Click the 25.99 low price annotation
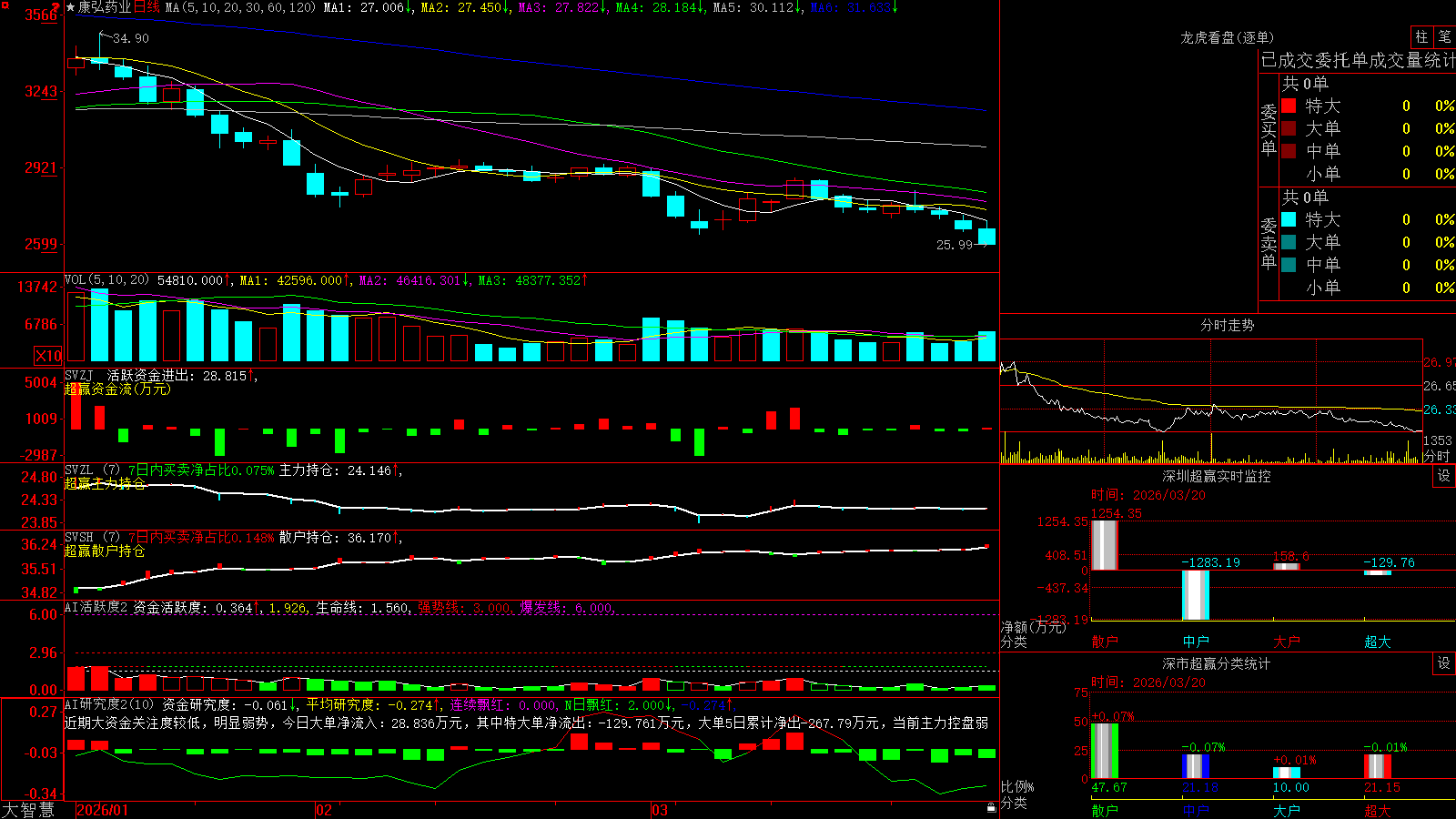The height and width of the screenshot is (819, 1456). click(x=955, y=245)
